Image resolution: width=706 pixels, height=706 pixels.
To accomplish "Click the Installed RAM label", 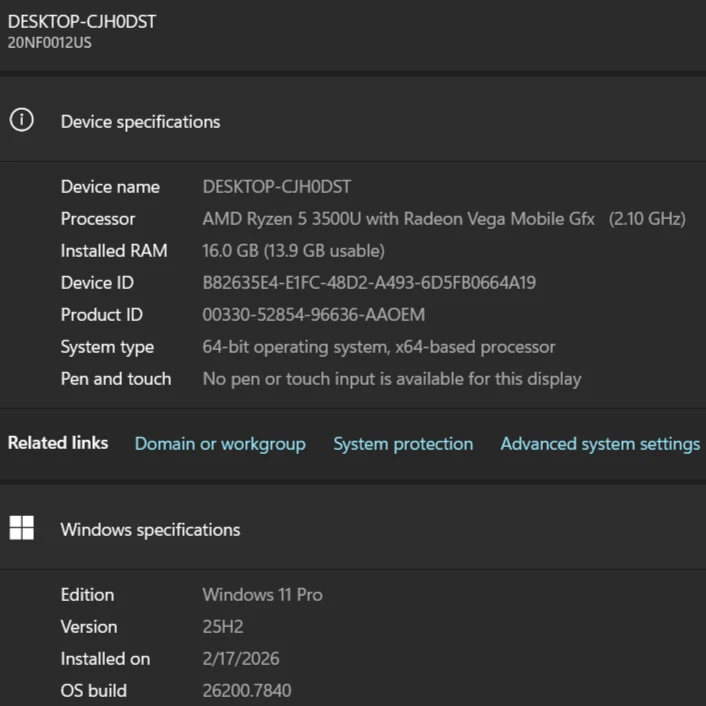I will [114, 251].
